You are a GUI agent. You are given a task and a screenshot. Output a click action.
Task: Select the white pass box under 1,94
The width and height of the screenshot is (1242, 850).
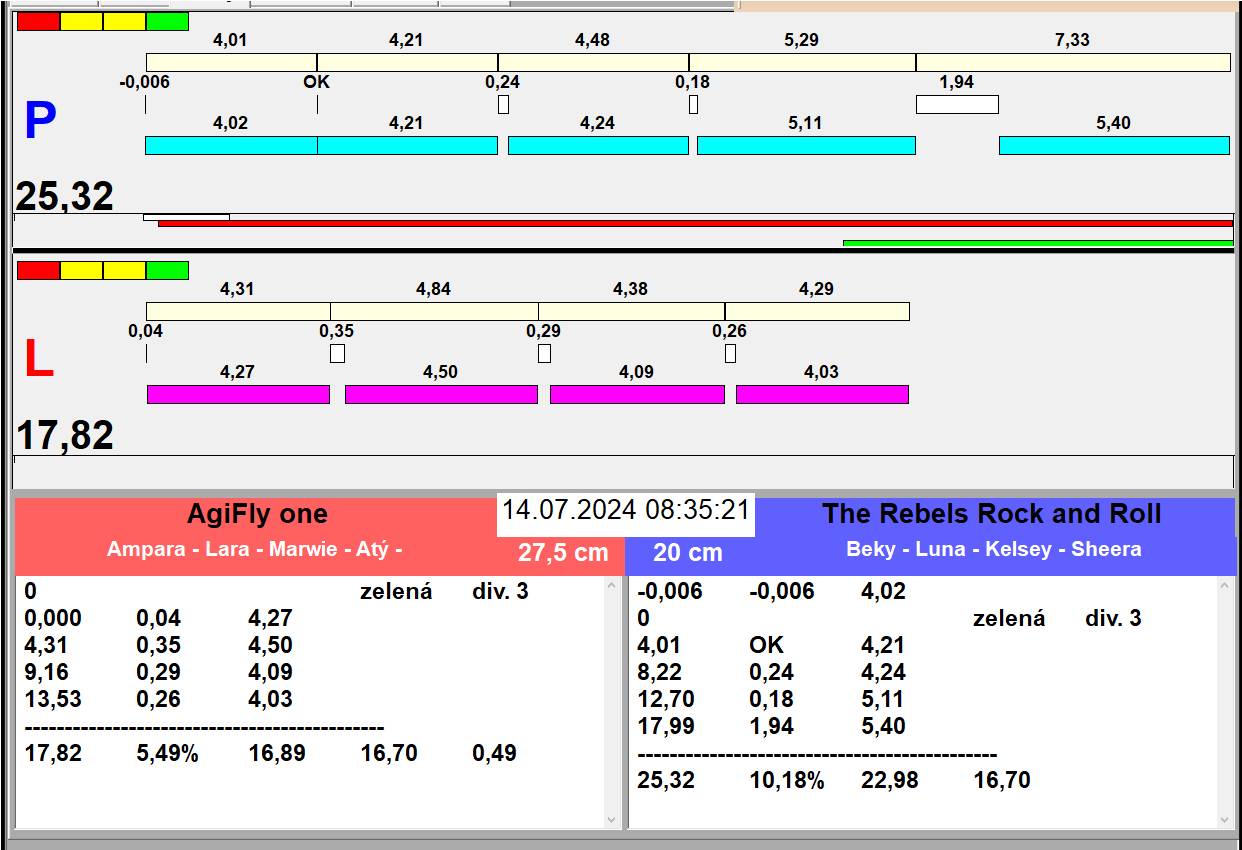pos(957,104)
